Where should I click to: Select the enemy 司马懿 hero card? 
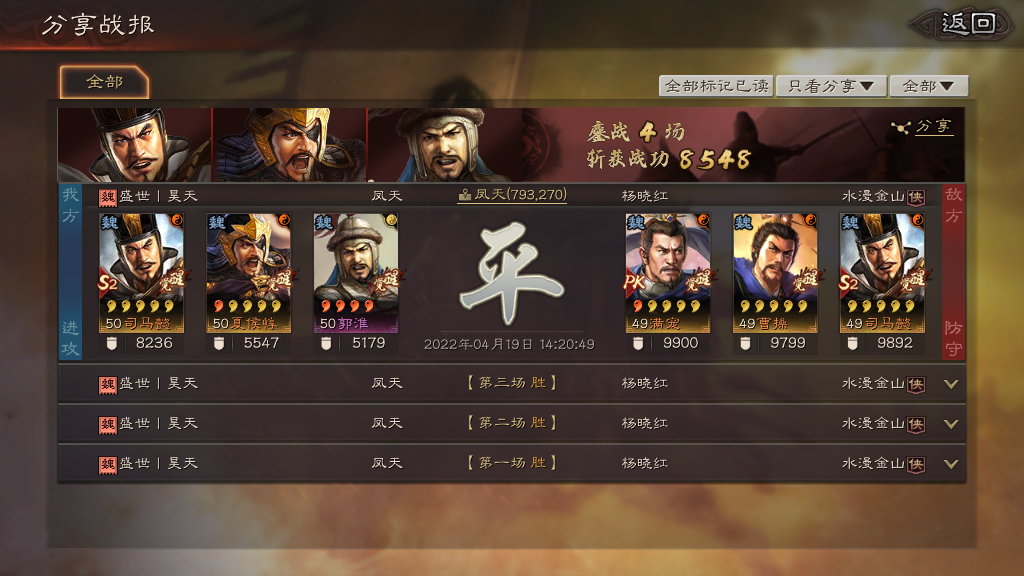coord(882,273)
